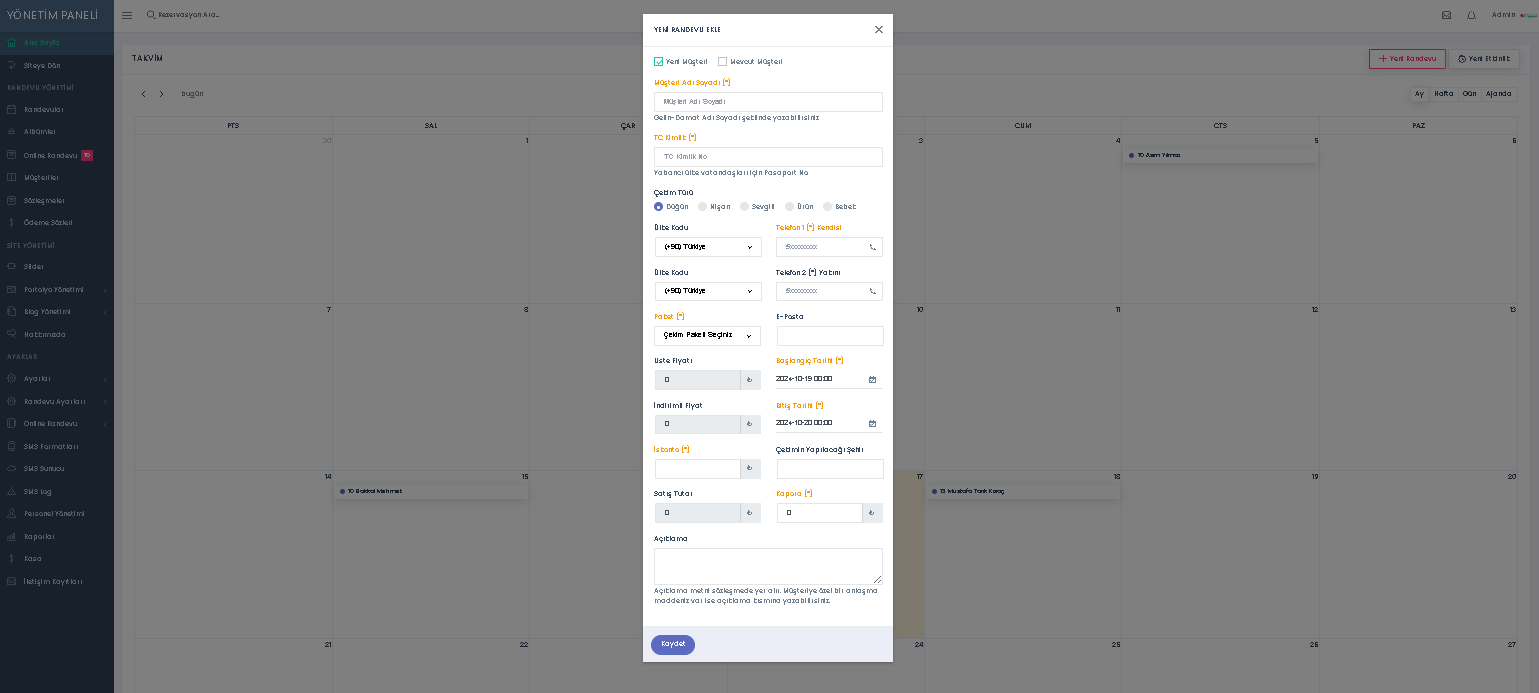
Task: Click the Yeni Randevu button
Action: 1407,59
